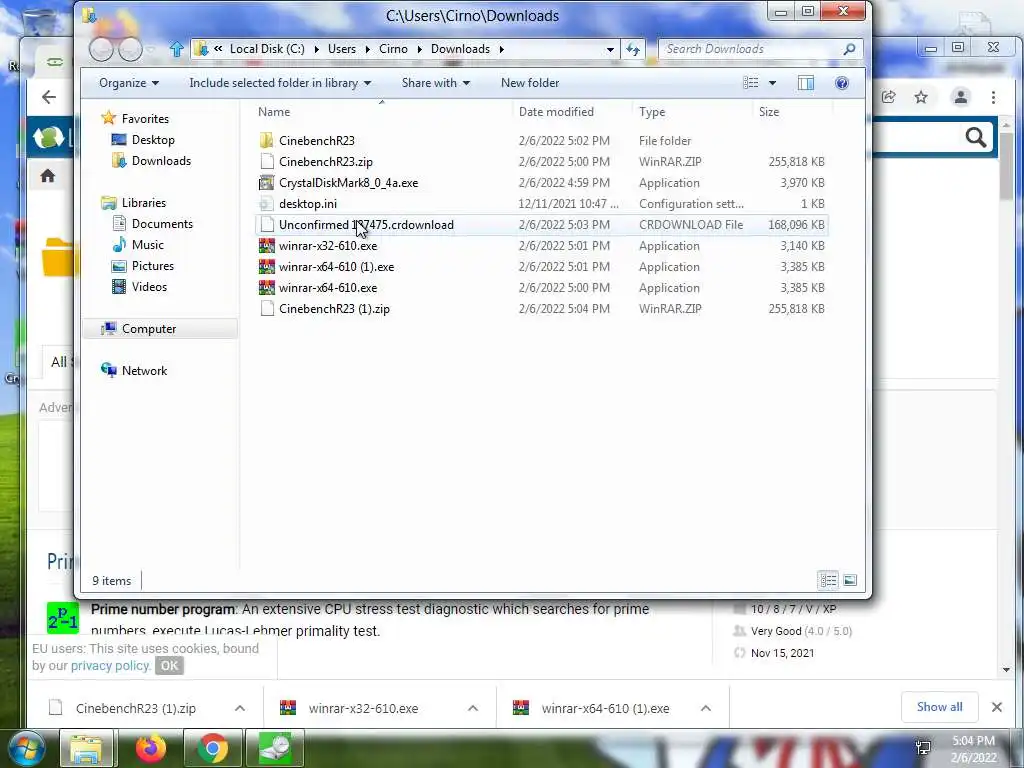The image size is (1024, 768).
Task: Click Users in the address breadcrumb
Action: tap(342, 49)
